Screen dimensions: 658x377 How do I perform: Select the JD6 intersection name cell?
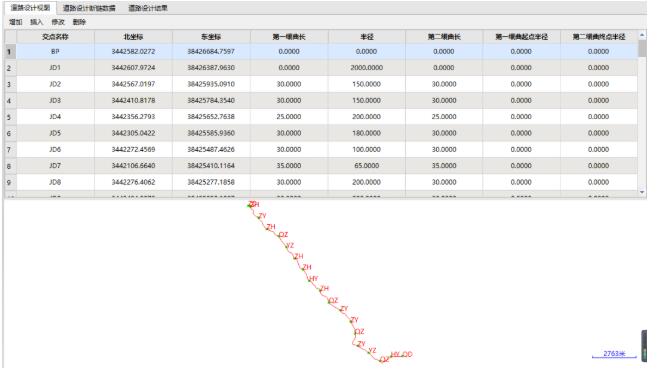point(55,149)
